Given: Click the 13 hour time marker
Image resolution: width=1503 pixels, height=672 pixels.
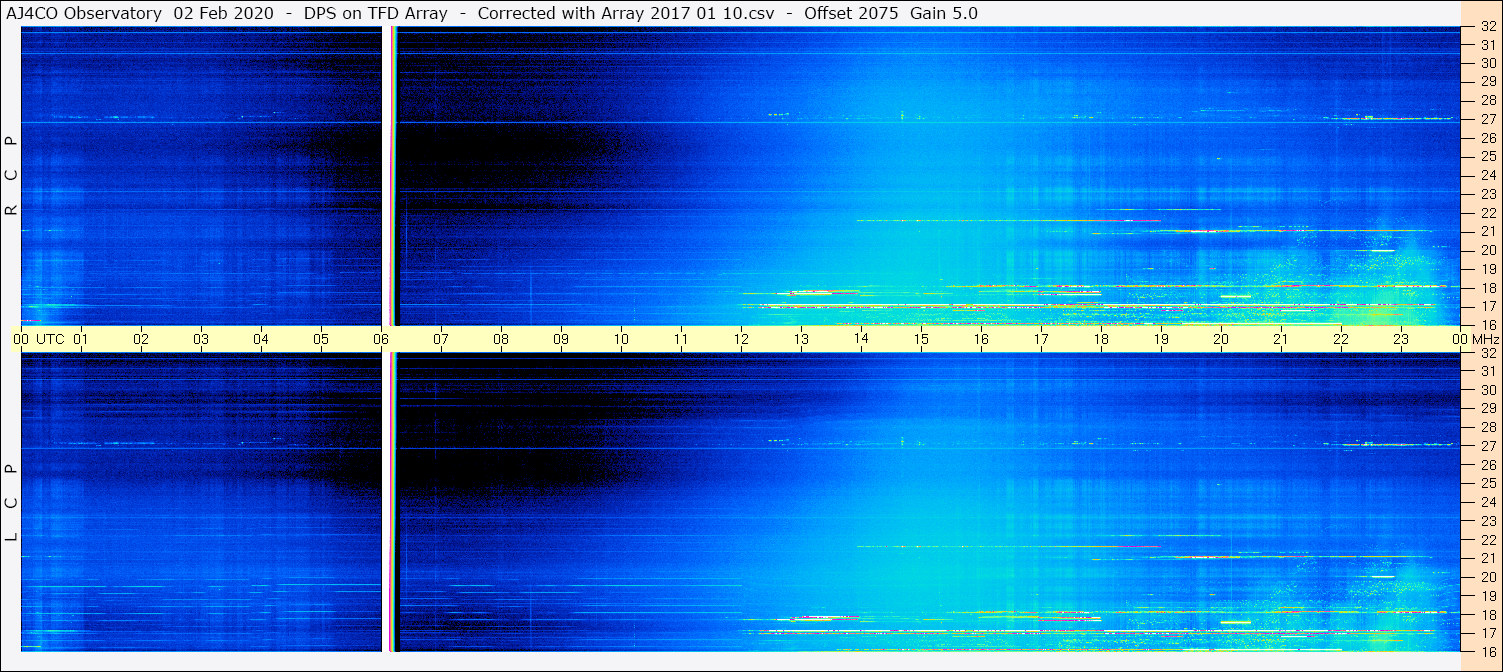Looking at the screenshot, I should [801, 339].
